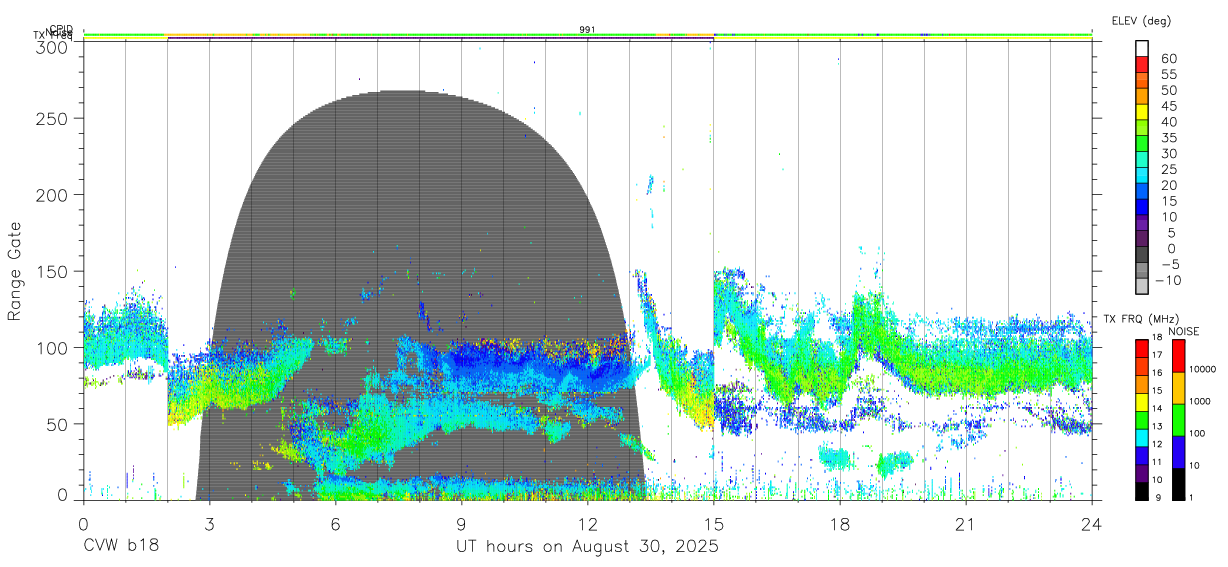
Task: Select the white top swatch of the ELEV colorbar
Action: tap(1143, 49)
